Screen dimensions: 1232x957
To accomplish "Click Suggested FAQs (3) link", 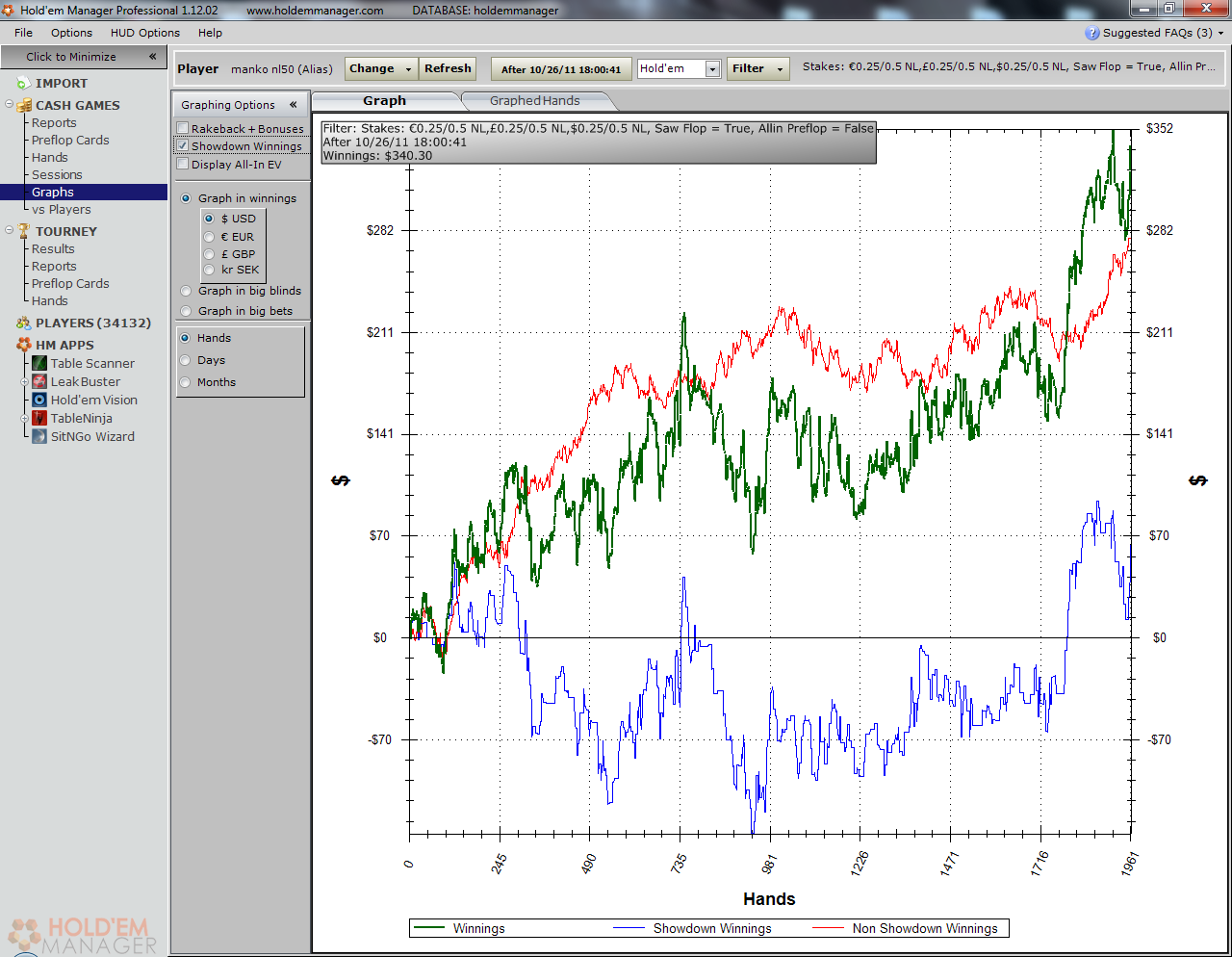I will tap(1157, 33).
